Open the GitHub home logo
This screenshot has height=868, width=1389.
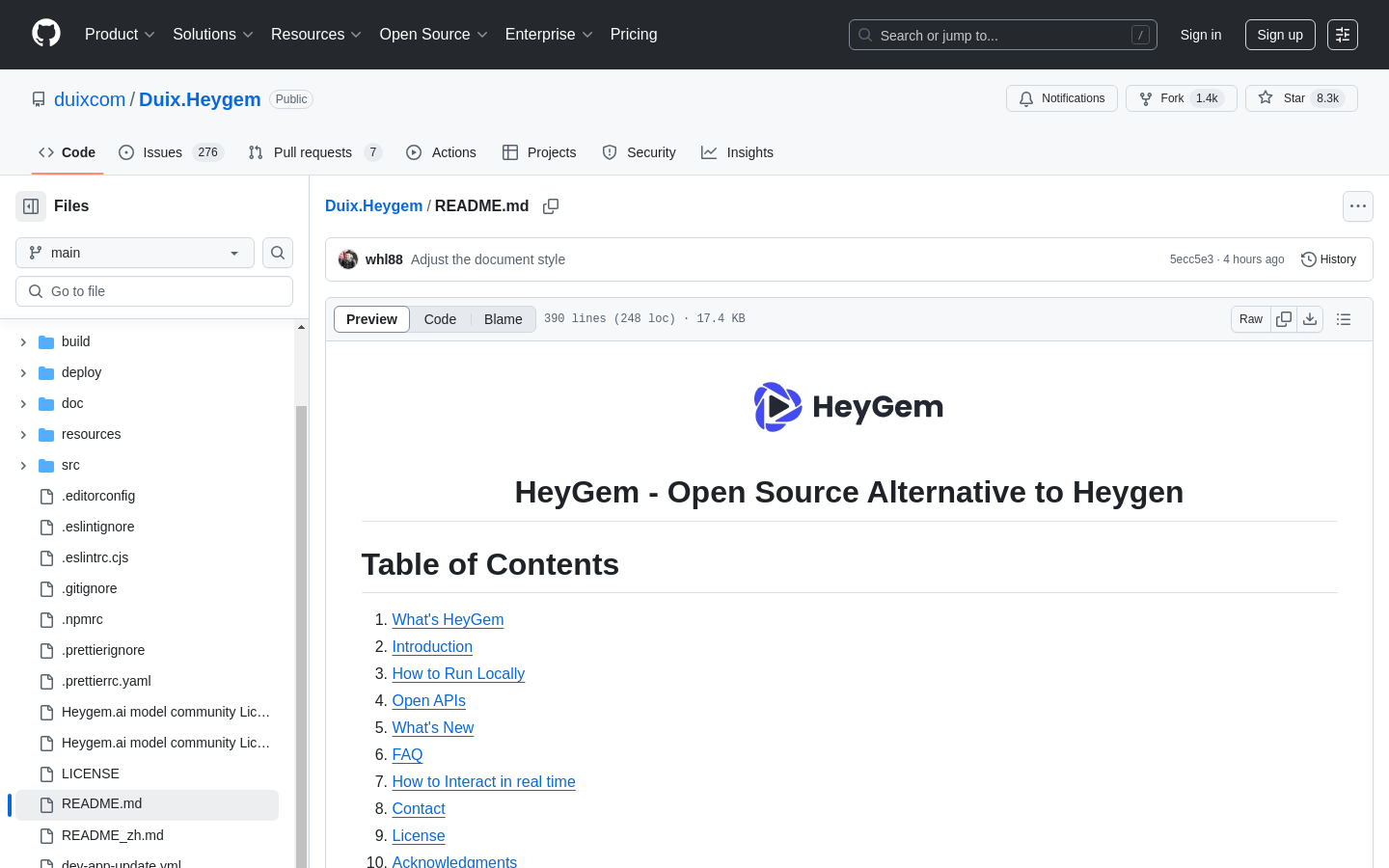(x=46, y=34)
